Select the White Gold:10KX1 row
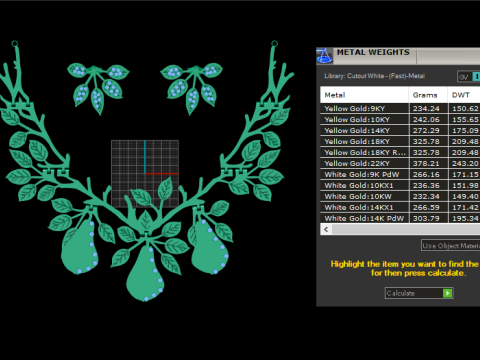Screen dimensions: 480x360 [400, 185]
